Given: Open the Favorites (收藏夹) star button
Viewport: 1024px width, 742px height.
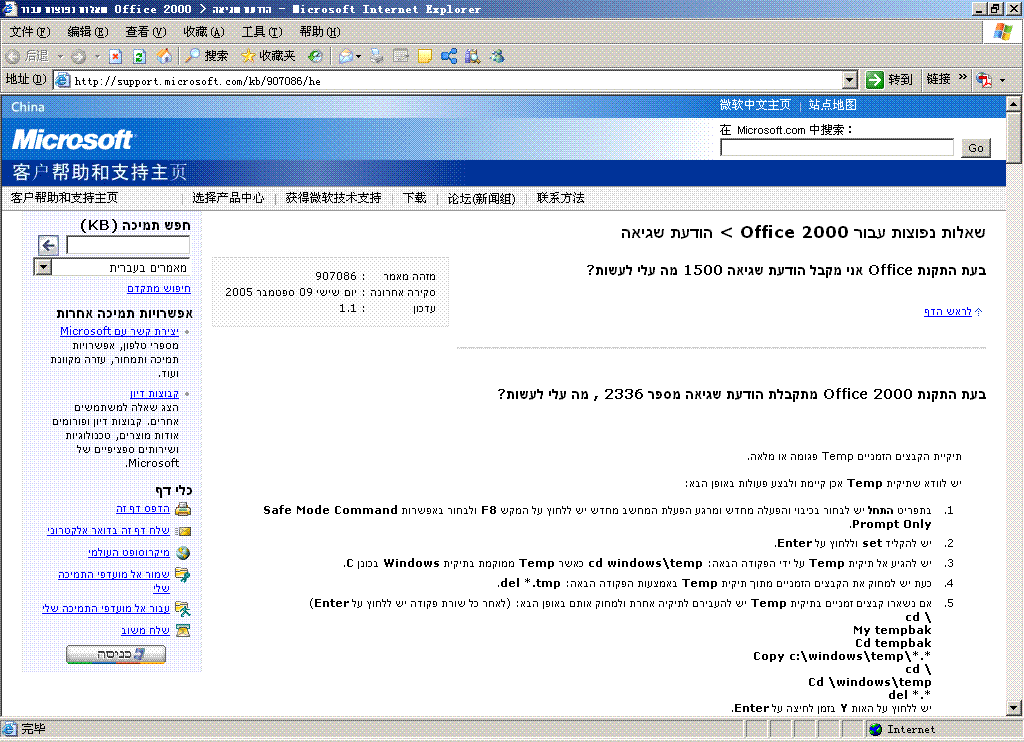Looking at the screenshot, I should (x=268, y=56).
